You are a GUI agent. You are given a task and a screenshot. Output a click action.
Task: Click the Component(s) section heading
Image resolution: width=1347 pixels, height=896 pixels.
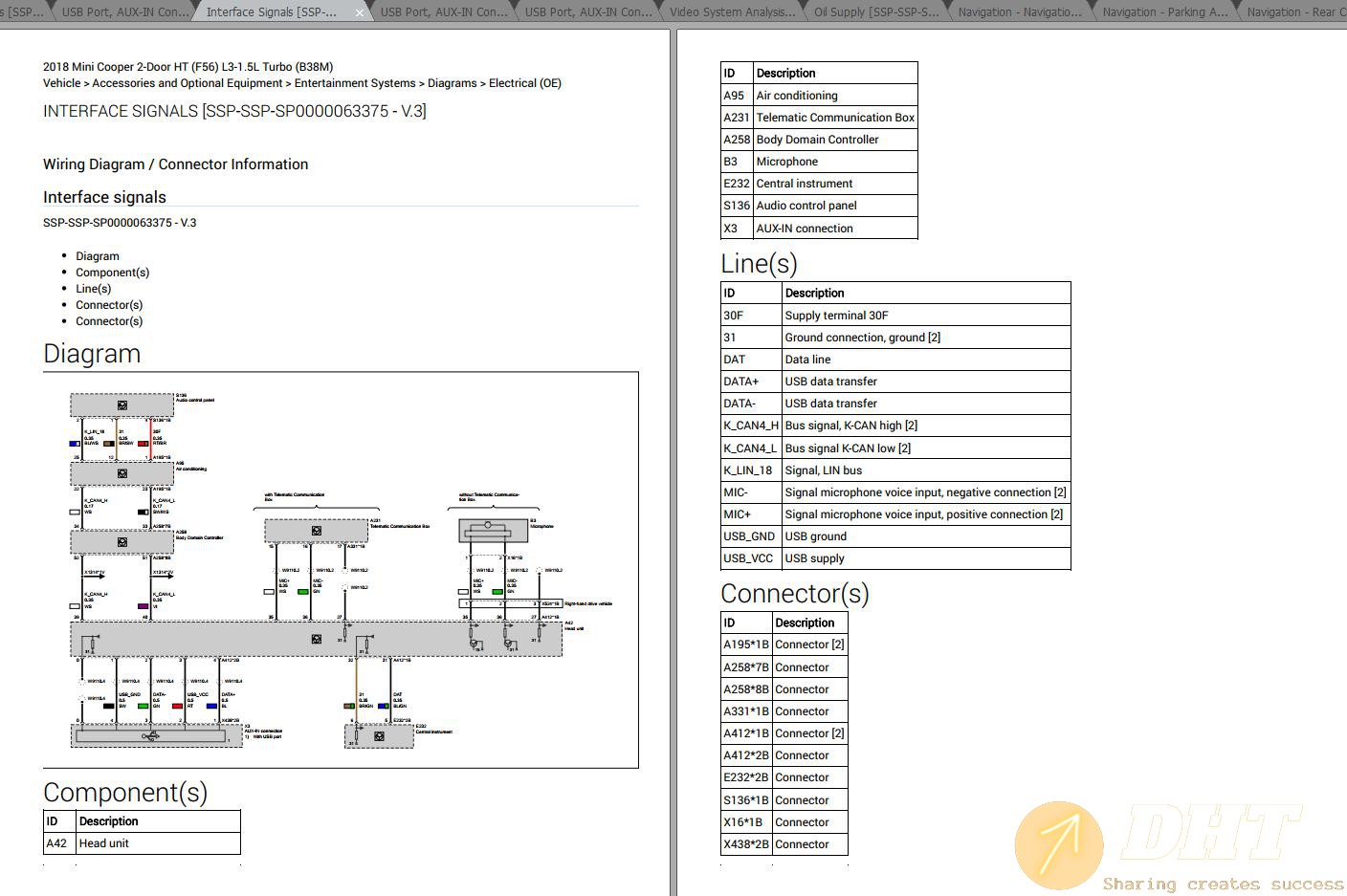(x=125, y=793)
